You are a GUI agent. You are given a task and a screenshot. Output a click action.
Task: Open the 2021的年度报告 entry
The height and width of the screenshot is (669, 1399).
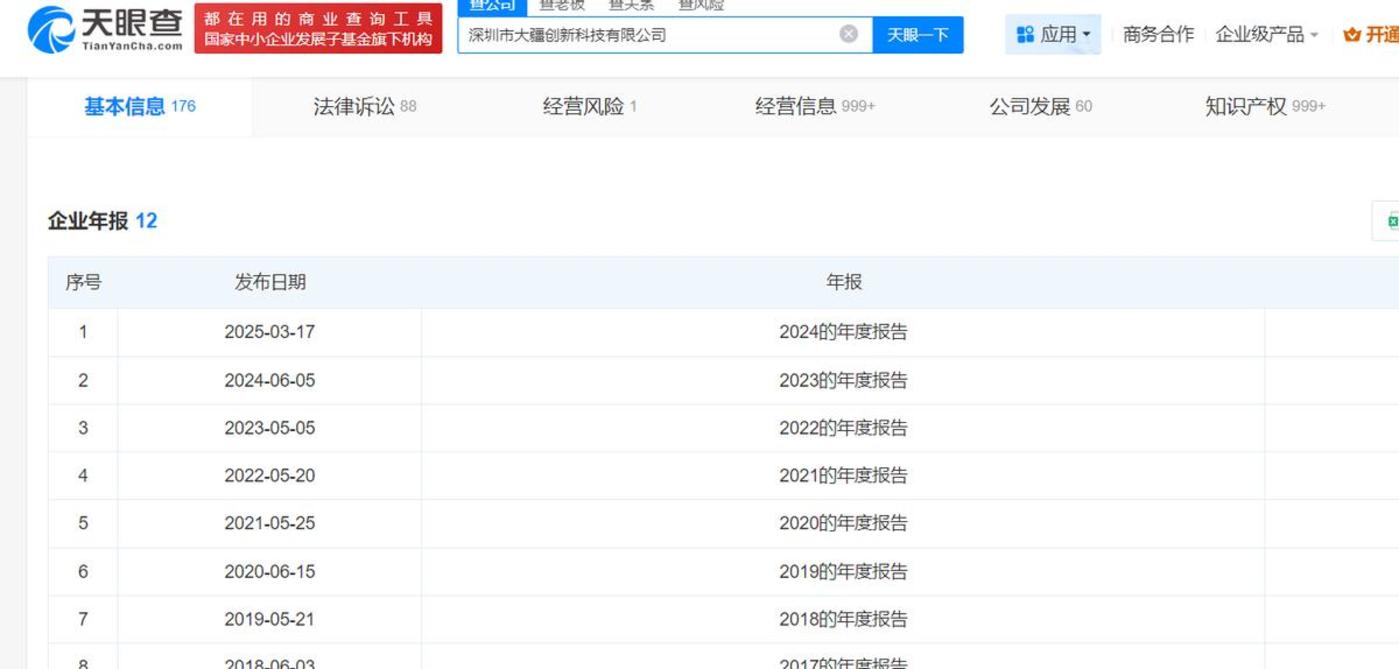843,476
